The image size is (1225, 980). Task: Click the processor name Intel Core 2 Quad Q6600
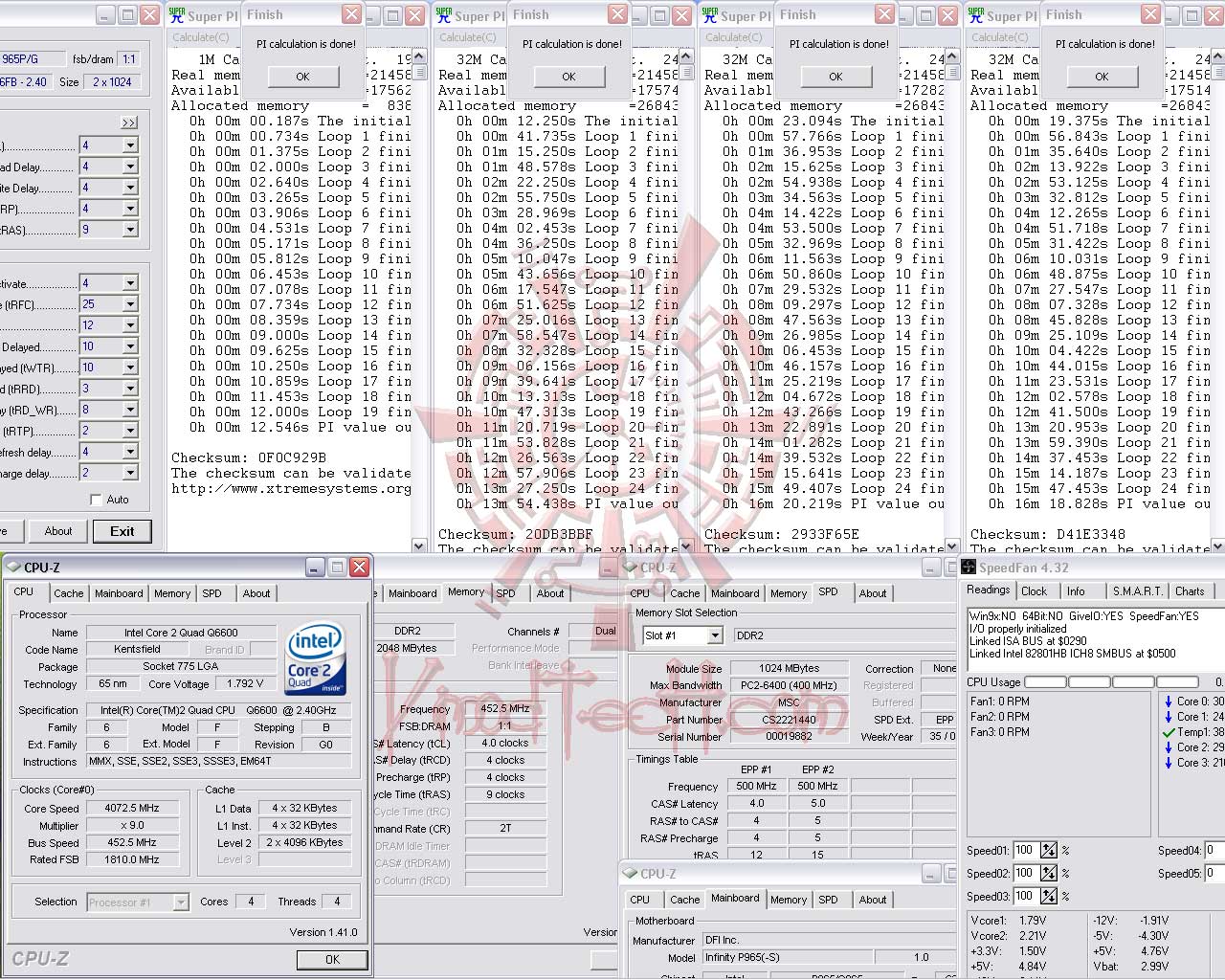pyautogui.click(x=181, y=633)
